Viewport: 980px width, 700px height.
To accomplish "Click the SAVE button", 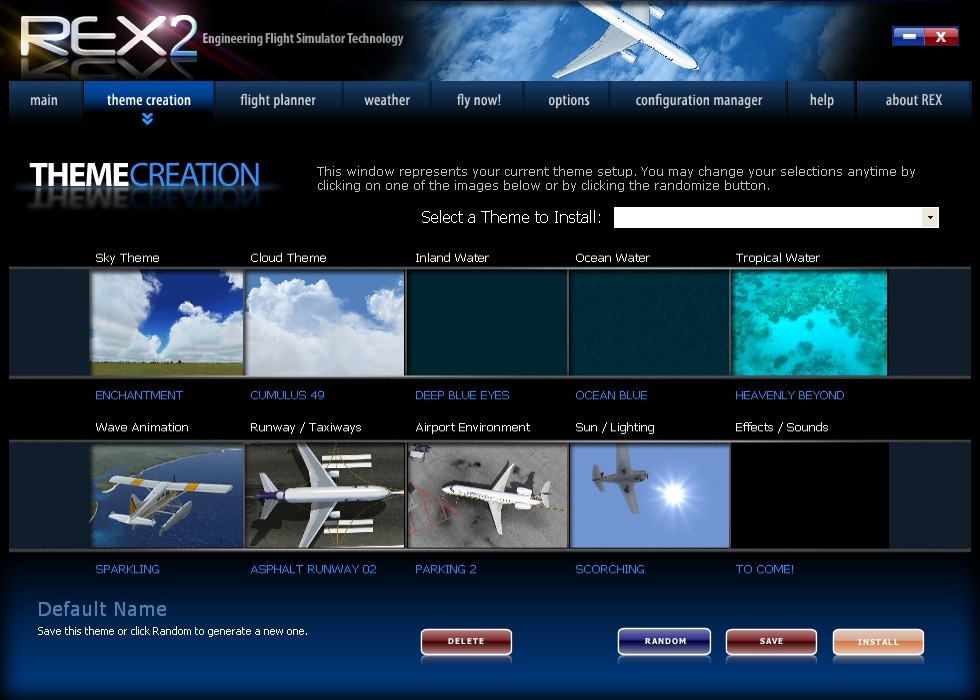I will point(771,642).
